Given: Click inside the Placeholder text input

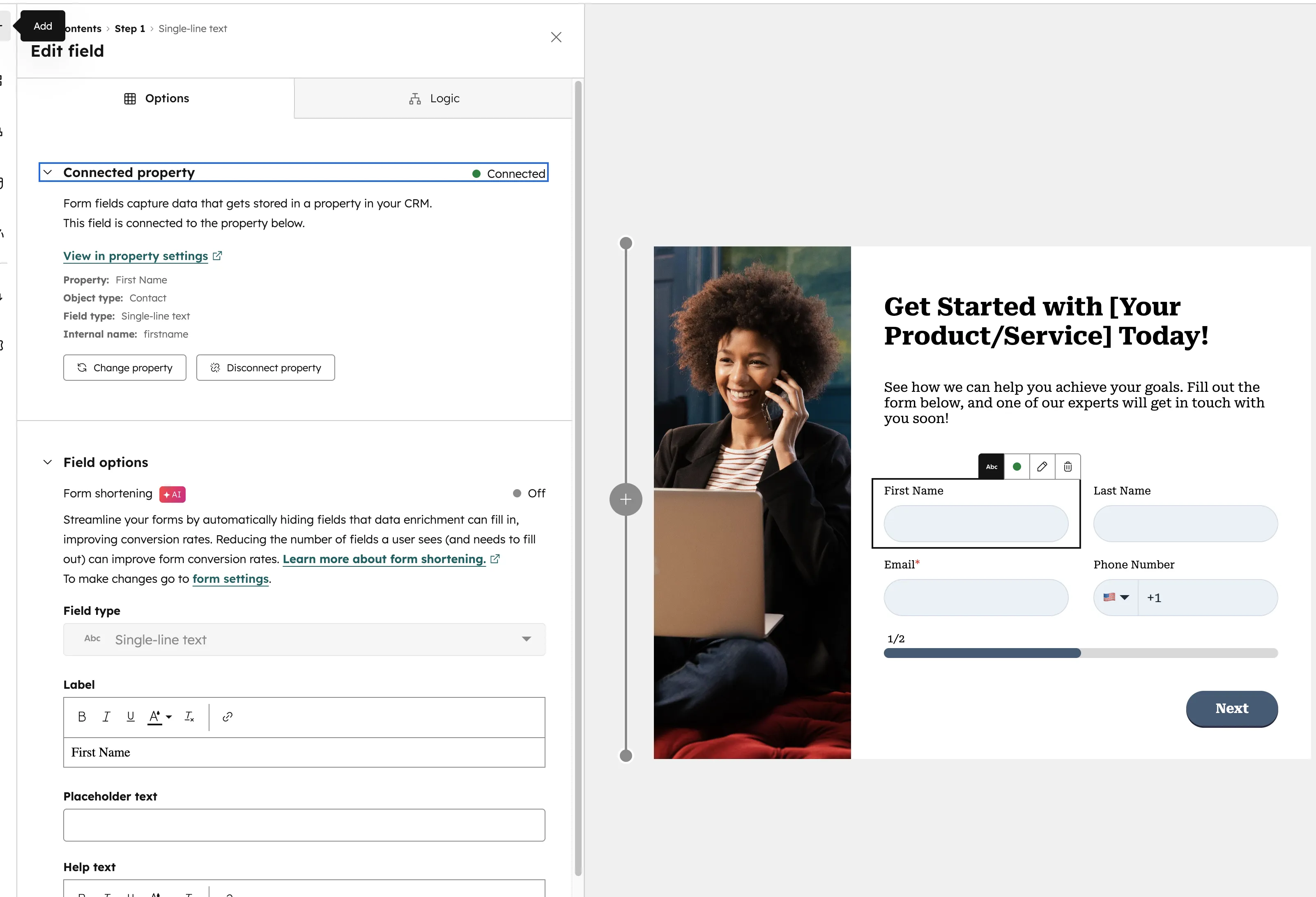Looking at the screenshot, I should pyautogui.click(x=304, y=825).
